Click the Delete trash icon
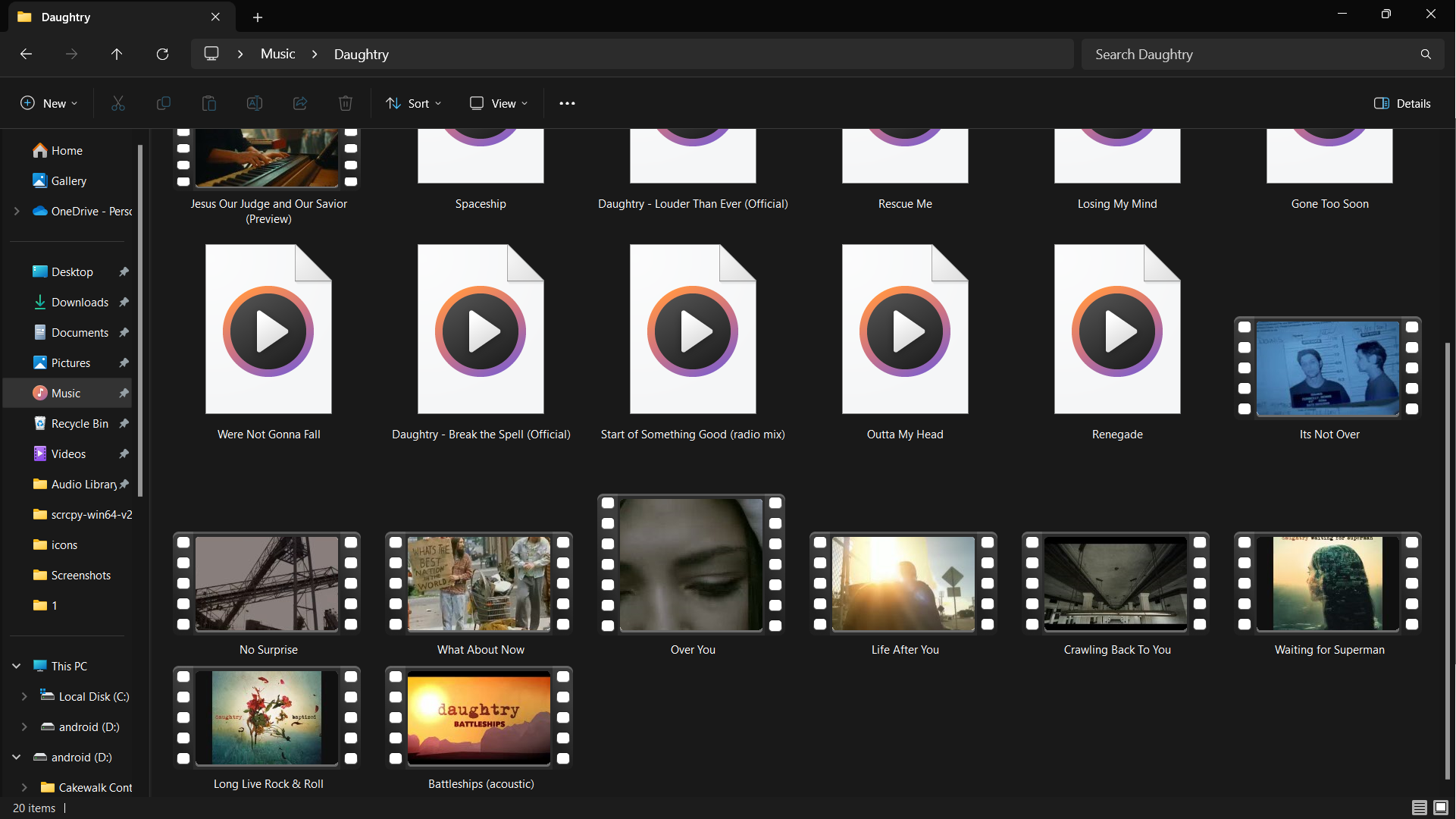The height and width of the screenshot is (819, 1456). click(345, 103)
